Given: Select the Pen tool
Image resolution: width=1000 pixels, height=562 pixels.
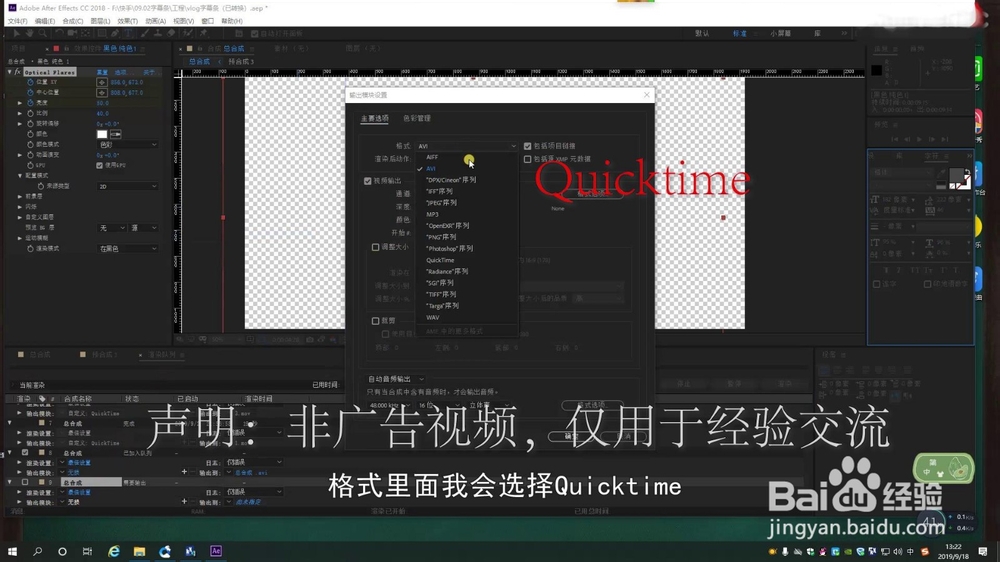Looking at the screenshot, I should [x=115, y=33].
